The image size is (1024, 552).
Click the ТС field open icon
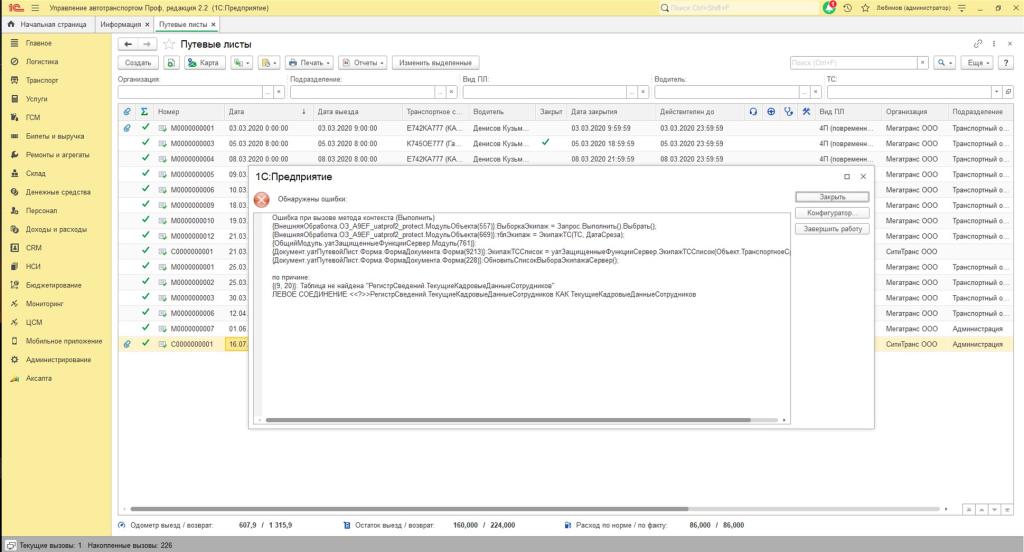tap(1008, 92)
